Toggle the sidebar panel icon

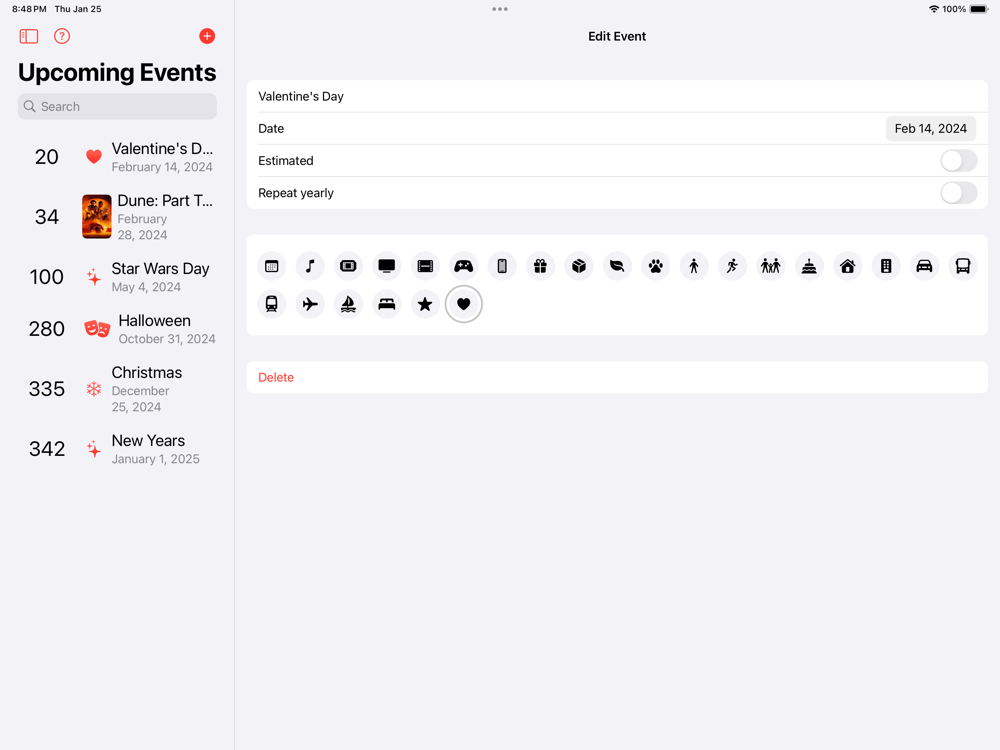point(29,36)
